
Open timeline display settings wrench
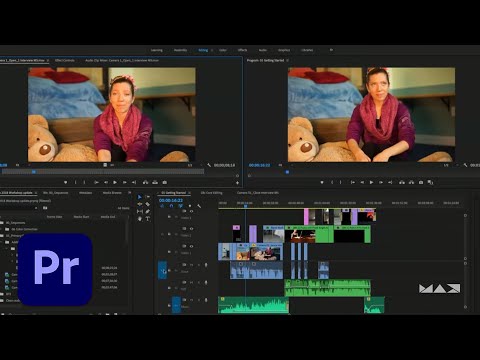[x=199, y=206]
